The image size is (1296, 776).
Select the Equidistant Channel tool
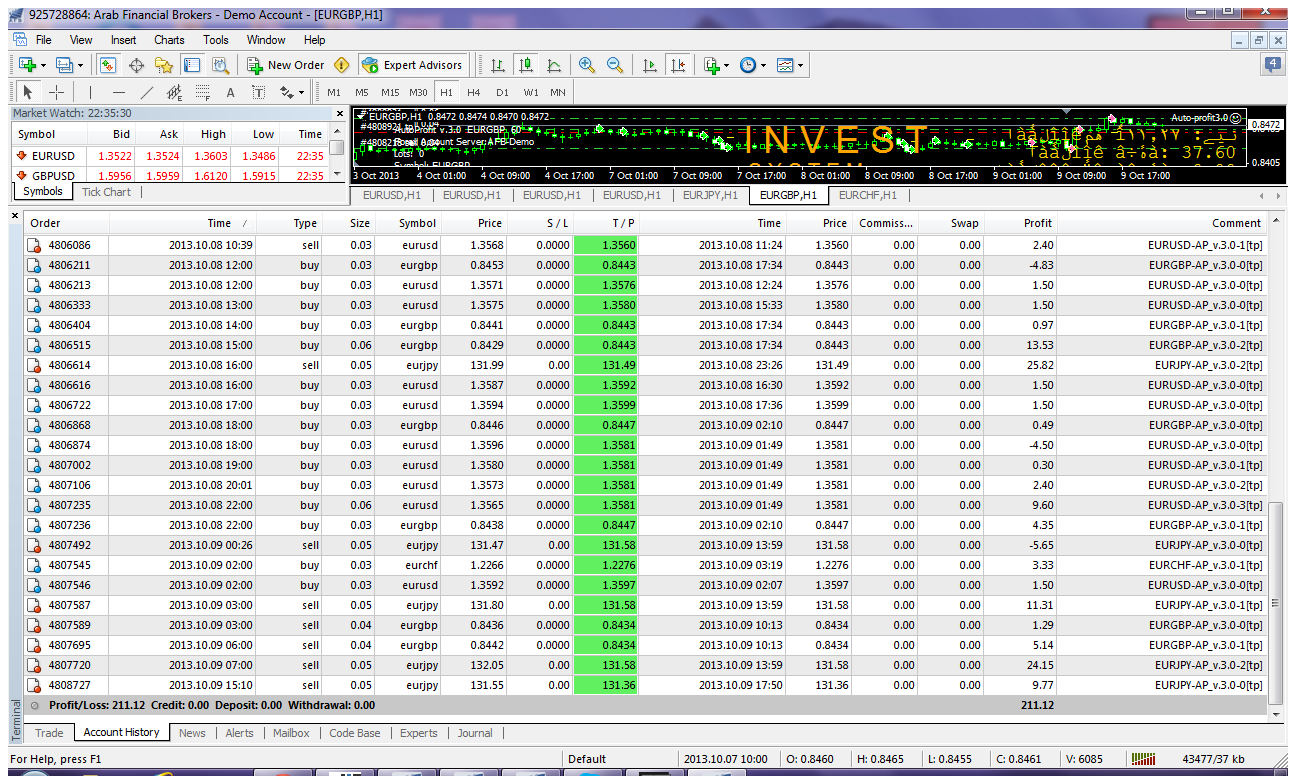[175, 92]
